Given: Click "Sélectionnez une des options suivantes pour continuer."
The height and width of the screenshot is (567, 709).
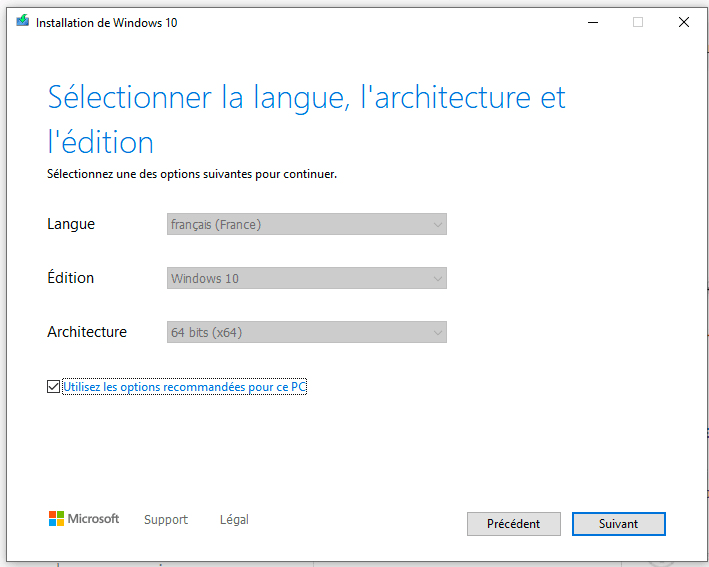Looking at the screenshot, I should pyautogui.click(x=192, y=174).
